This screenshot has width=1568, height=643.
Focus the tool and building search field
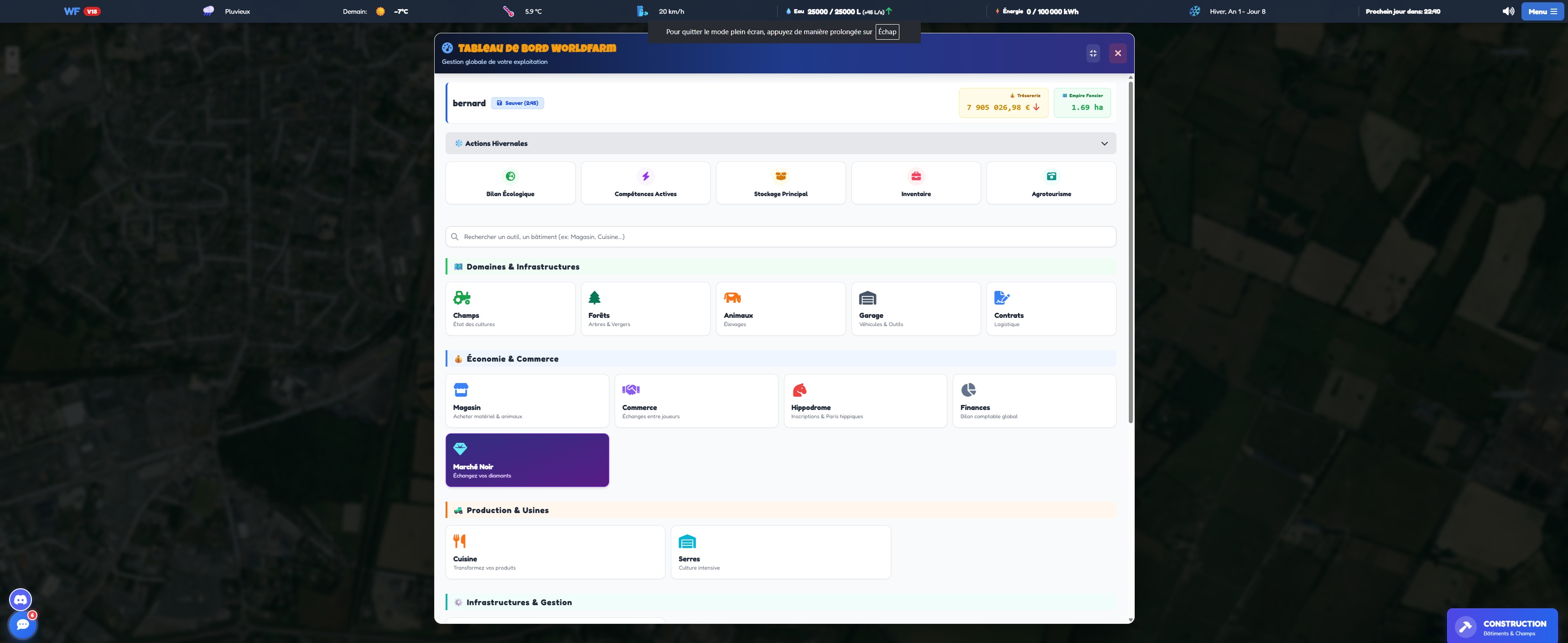781,237
